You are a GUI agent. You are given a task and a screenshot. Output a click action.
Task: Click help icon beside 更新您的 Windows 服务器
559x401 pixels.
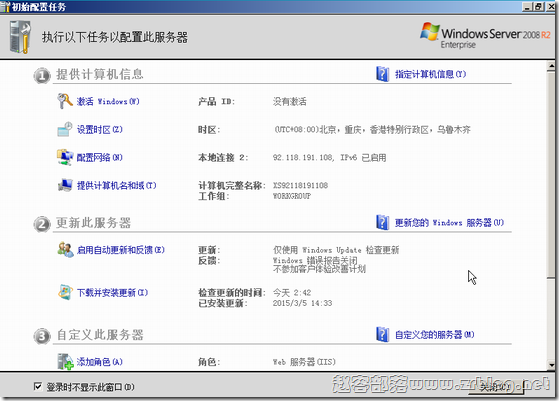coord(383,222)
